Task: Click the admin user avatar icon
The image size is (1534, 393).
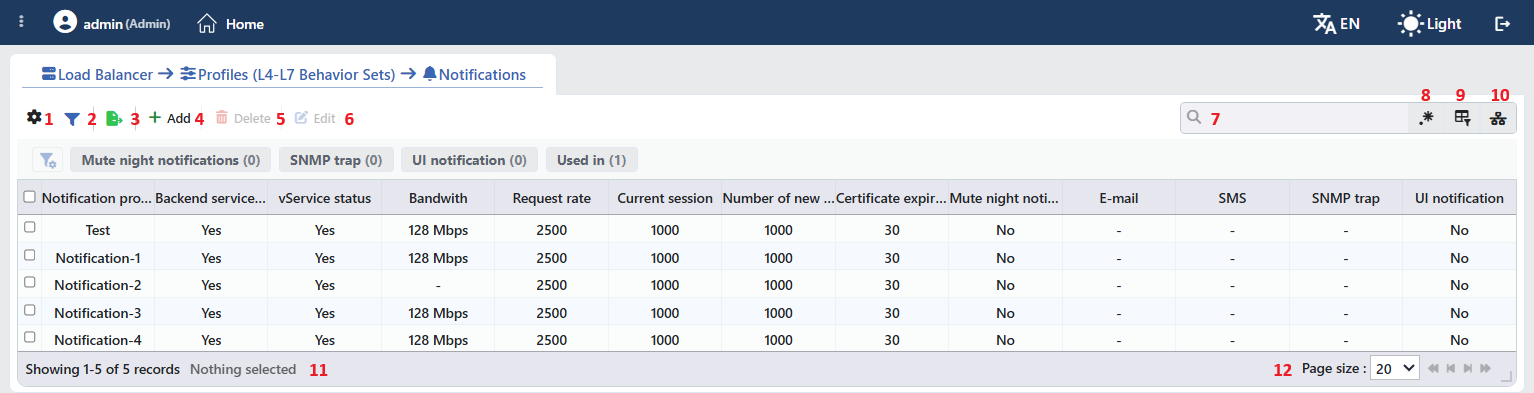Action: [x=65, y=22]
